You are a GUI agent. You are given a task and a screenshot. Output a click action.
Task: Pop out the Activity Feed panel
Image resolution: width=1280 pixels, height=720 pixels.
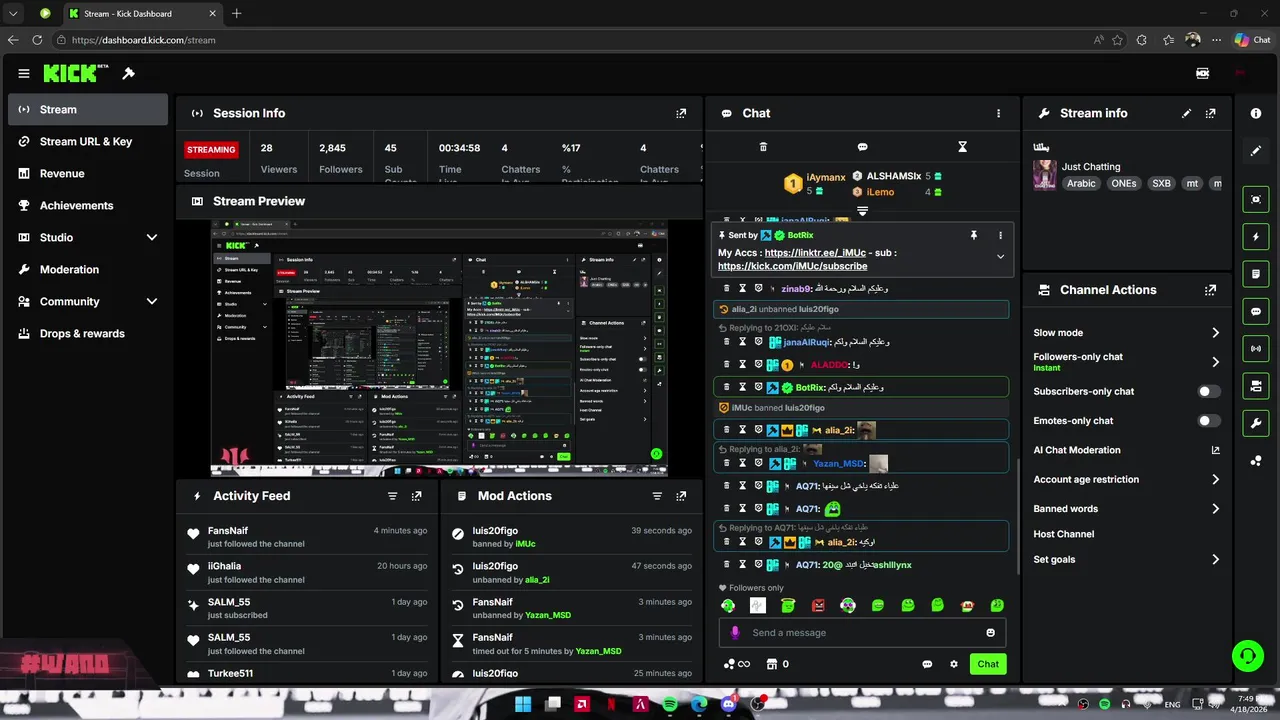(x=417, y=496)
